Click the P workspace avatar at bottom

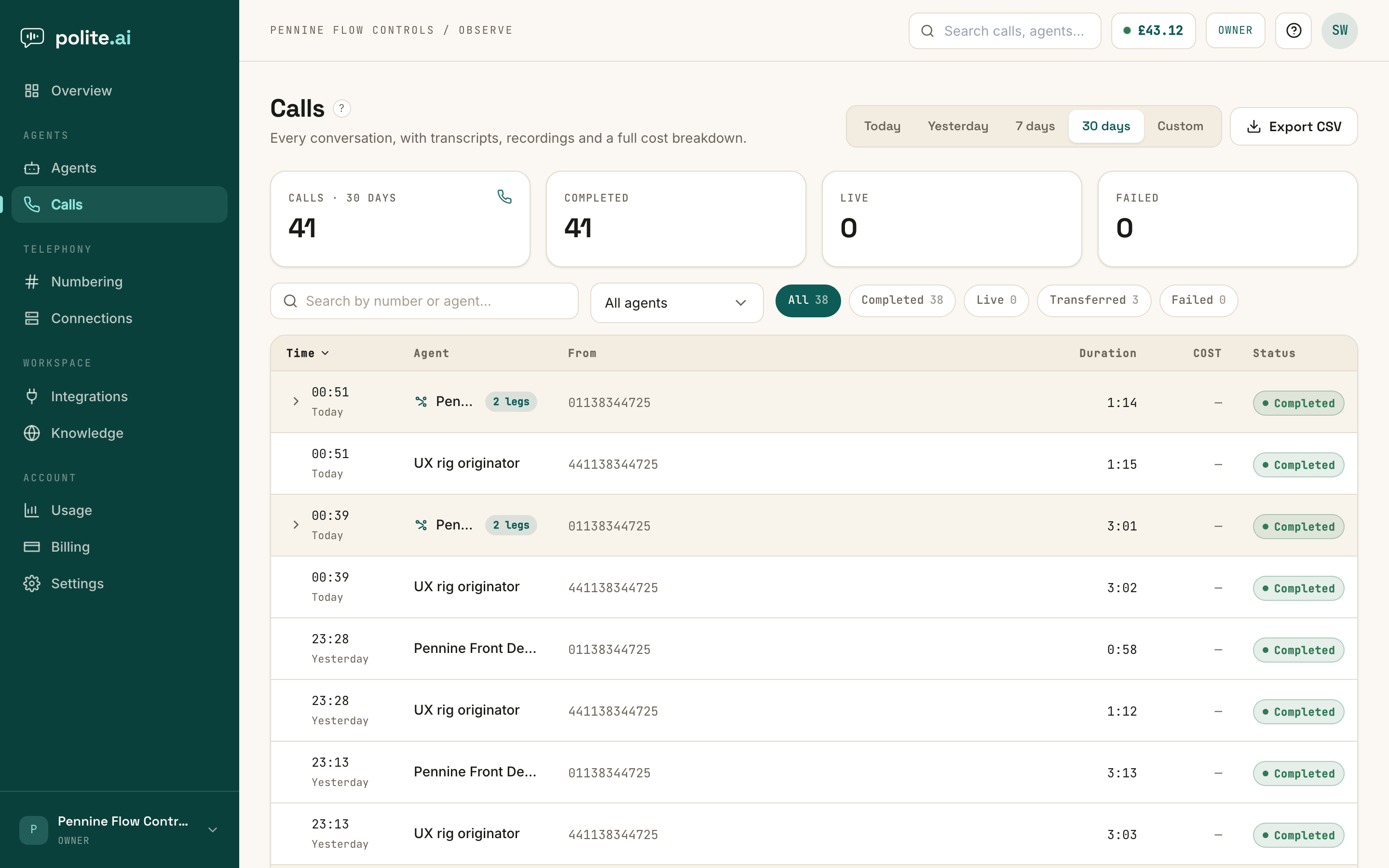(33, 829)
